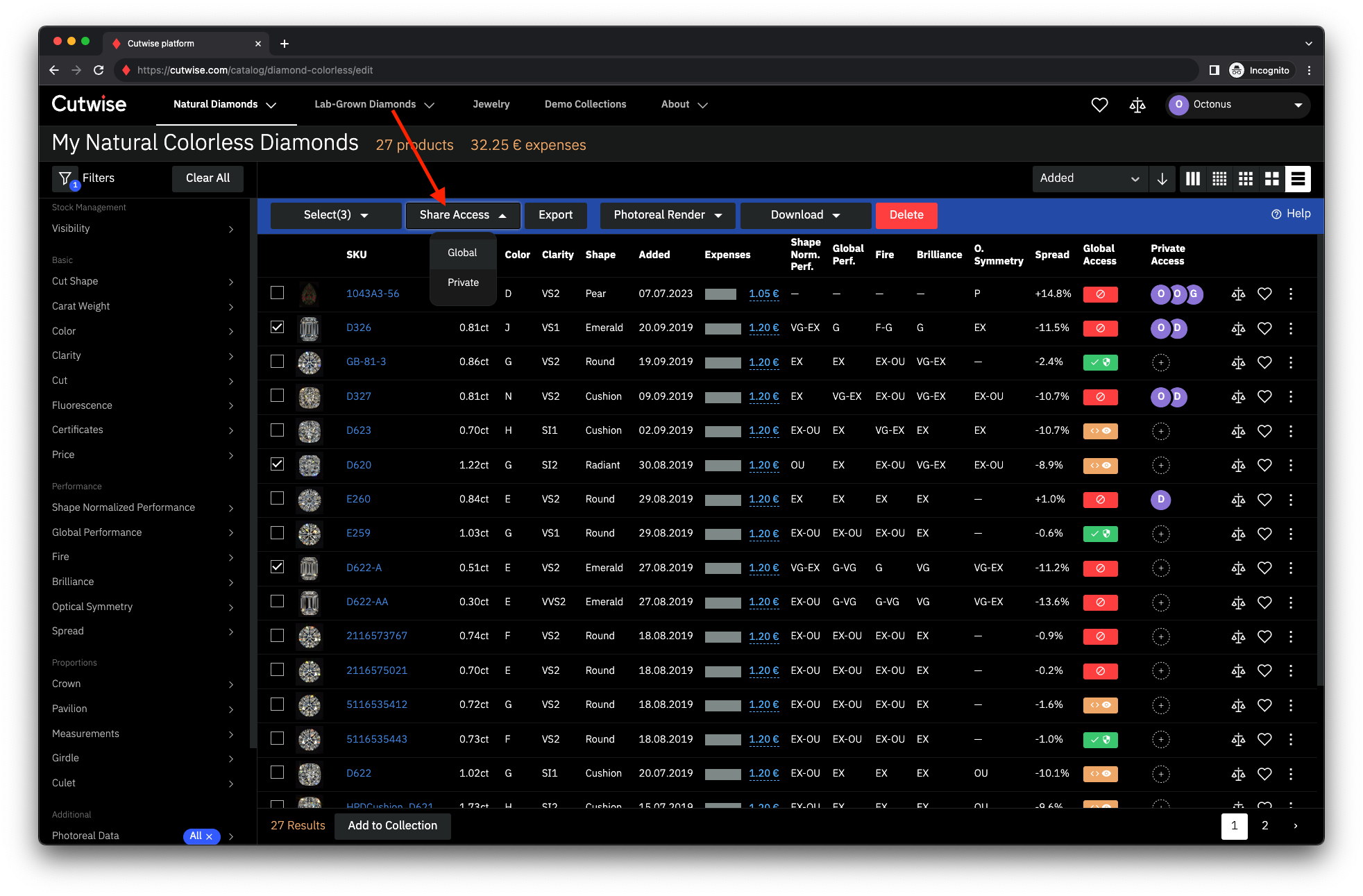
Task: Expand the Cut Shape filter
Action: (144, 281)
